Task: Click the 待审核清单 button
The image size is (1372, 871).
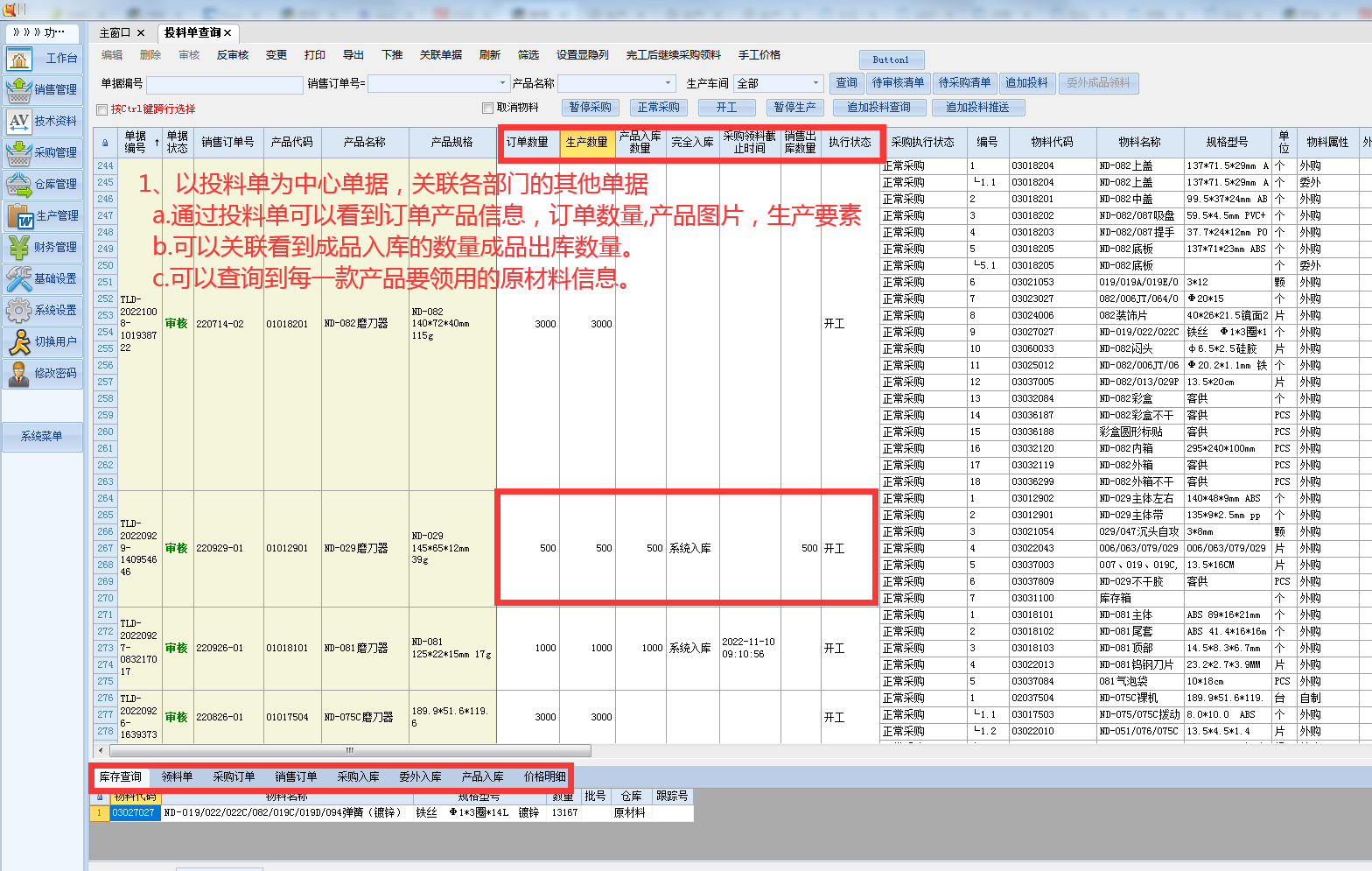Action: tap(898, 83)
